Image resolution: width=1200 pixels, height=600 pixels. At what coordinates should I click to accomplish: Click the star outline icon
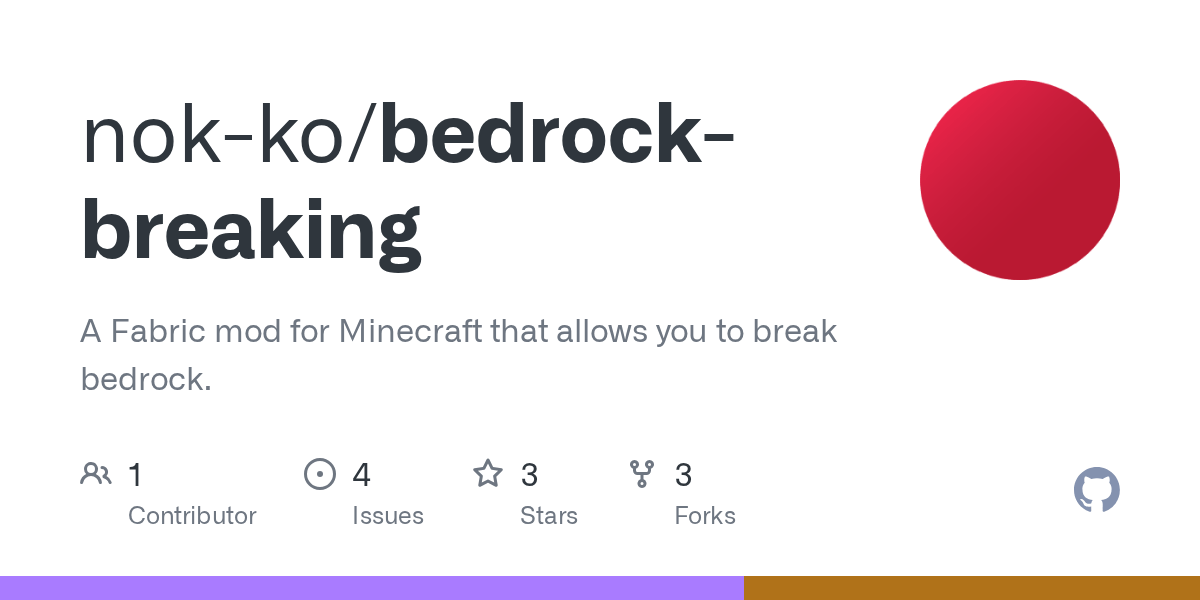point(487,474)
